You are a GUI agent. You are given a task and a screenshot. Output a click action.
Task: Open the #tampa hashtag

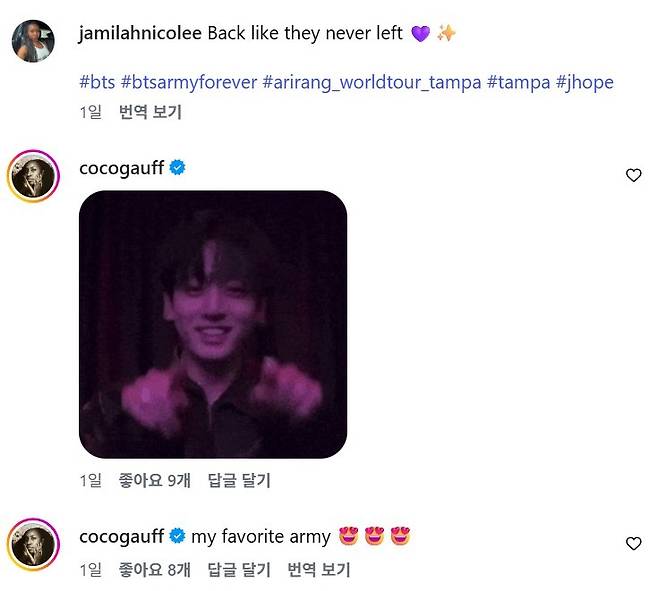pyautogui.click(x=518, y=82)
